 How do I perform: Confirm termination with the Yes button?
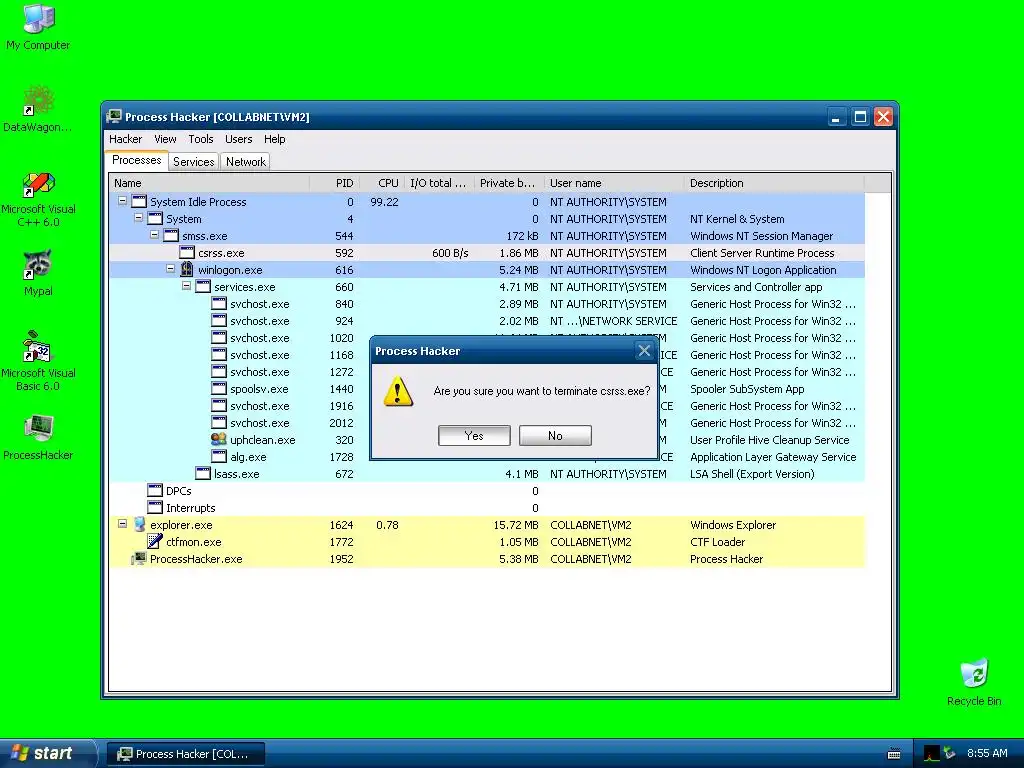(x=474, y=436)
